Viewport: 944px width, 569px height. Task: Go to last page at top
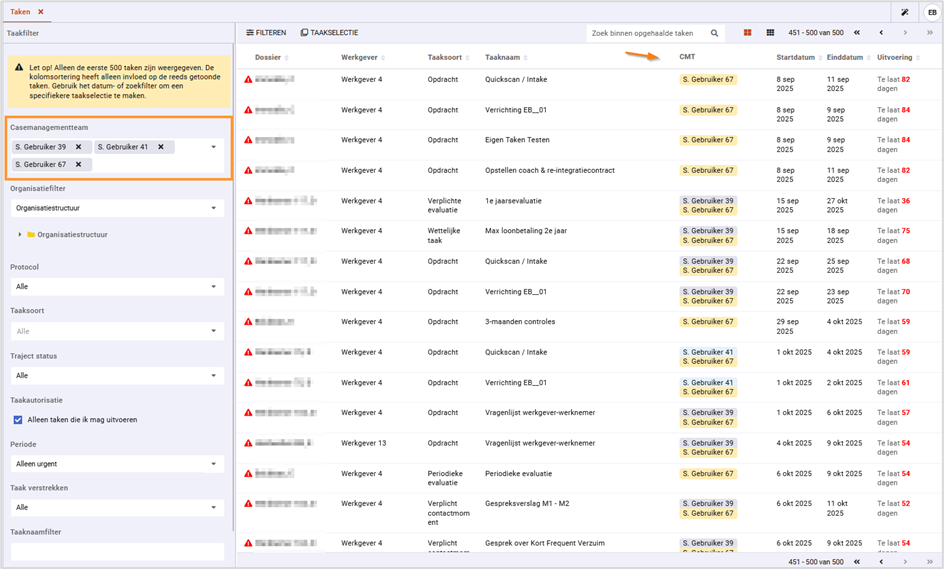point(929,33)
